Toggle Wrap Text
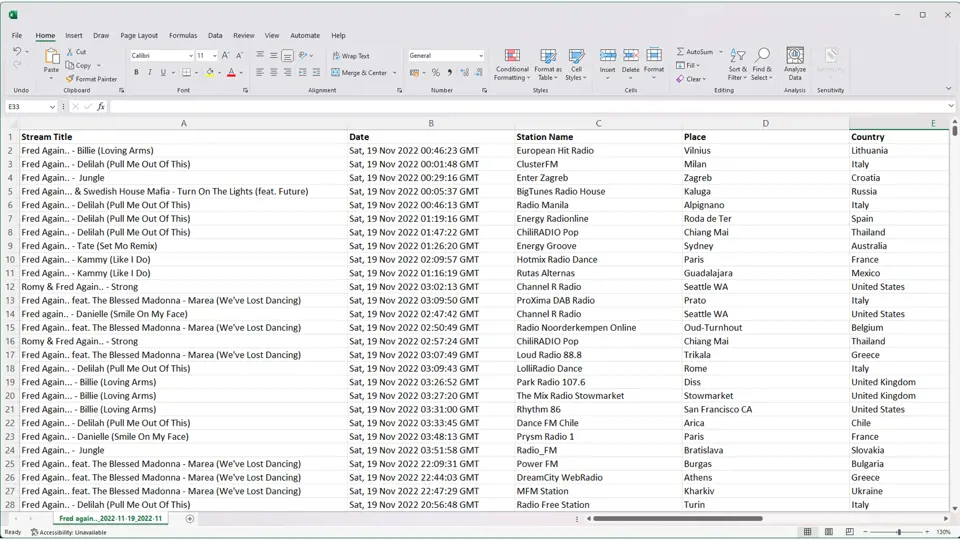Image resolution: width=960 pixels, height=540 pixels. (x=351, y=56)
